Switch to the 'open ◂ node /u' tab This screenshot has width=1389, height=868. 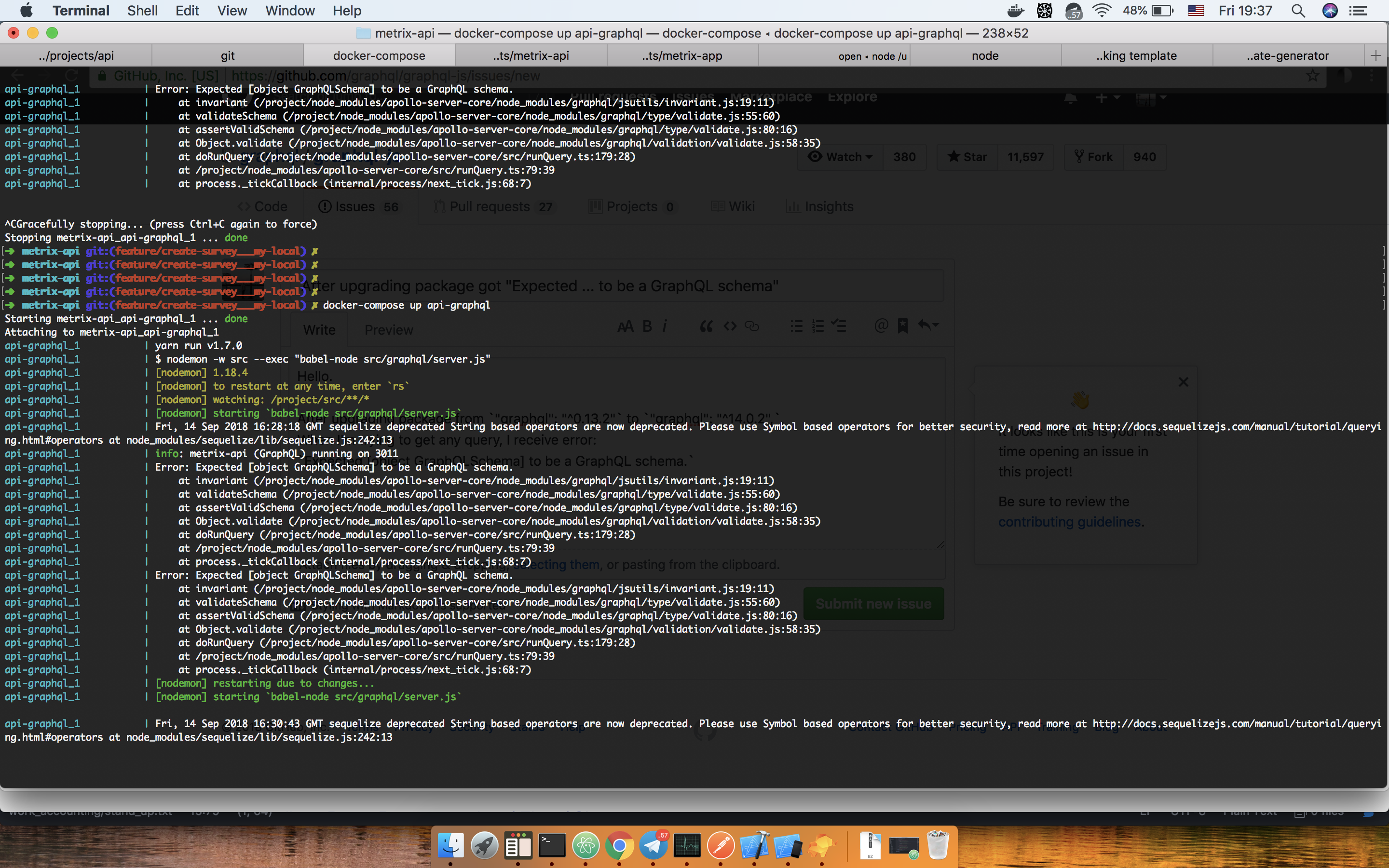[834, 55]
